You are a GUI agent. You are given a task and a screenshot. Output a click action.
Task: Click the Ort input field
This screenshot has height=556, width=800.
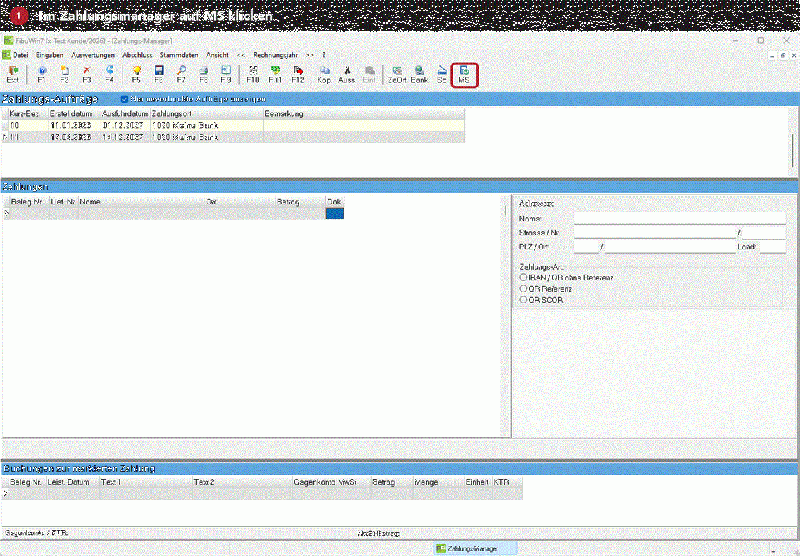click(x=670, y=247)
